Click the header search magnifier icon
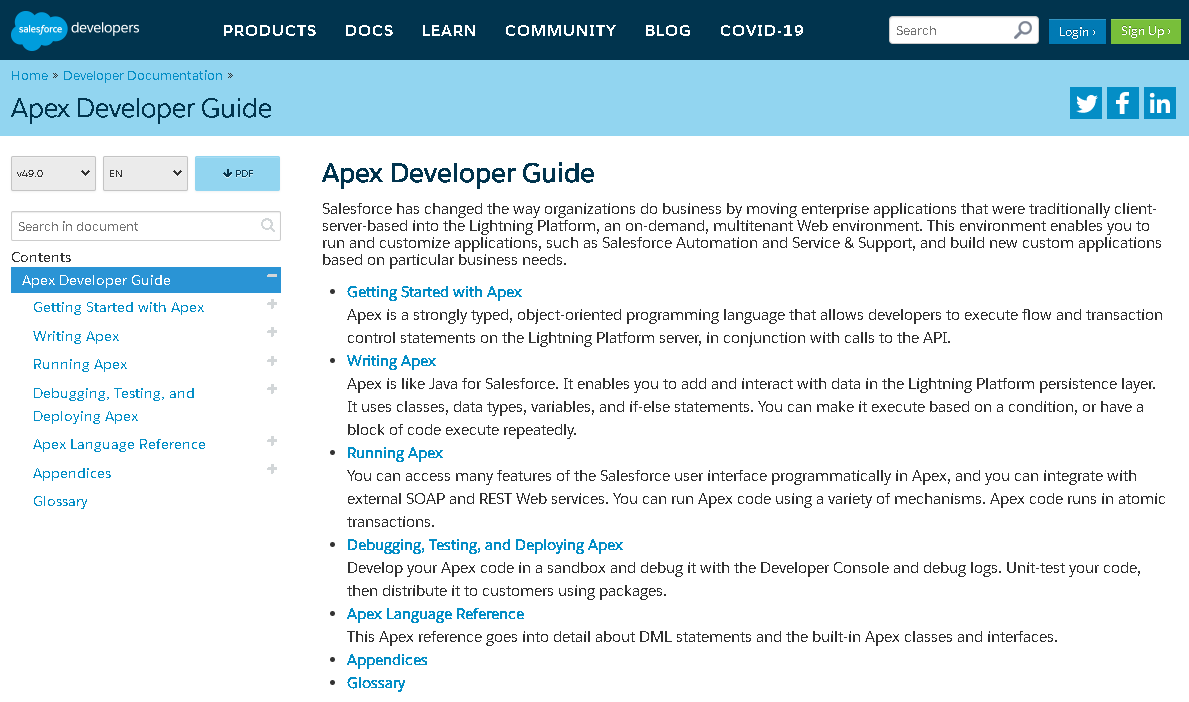 coord(1022,30)
